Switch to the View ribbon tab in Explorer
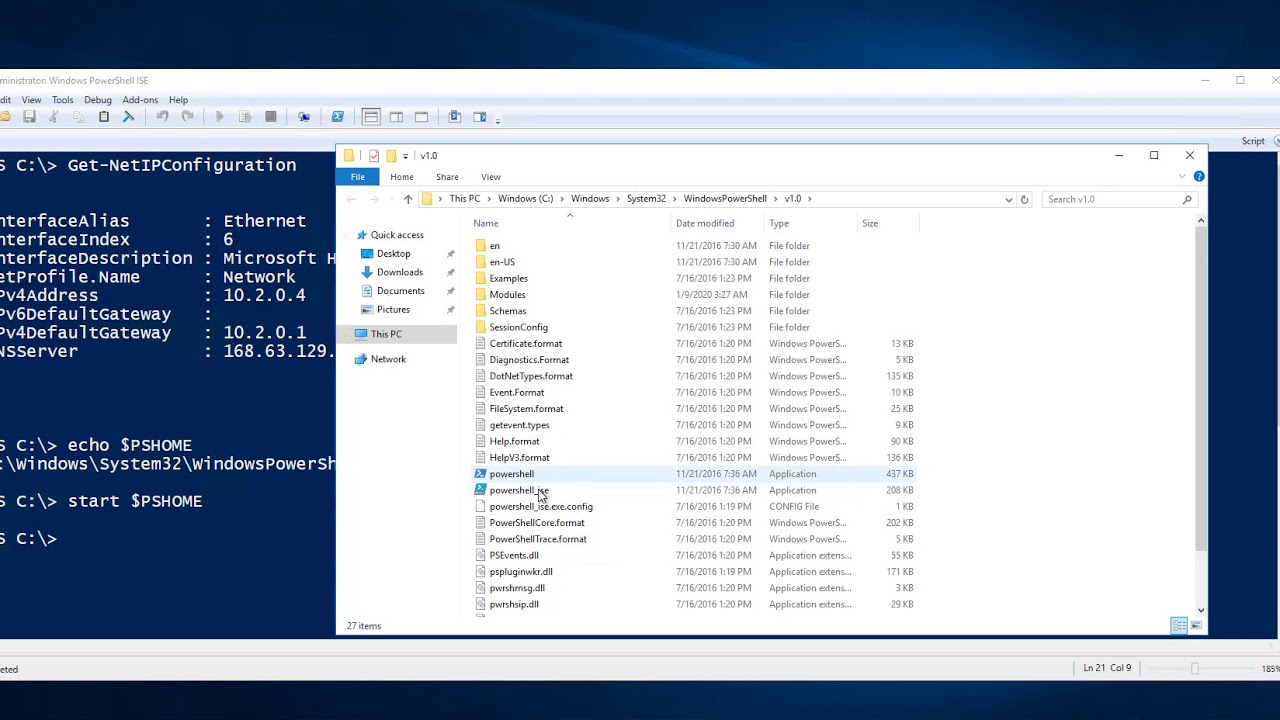1280x720 pixels. tap(490, 177)
